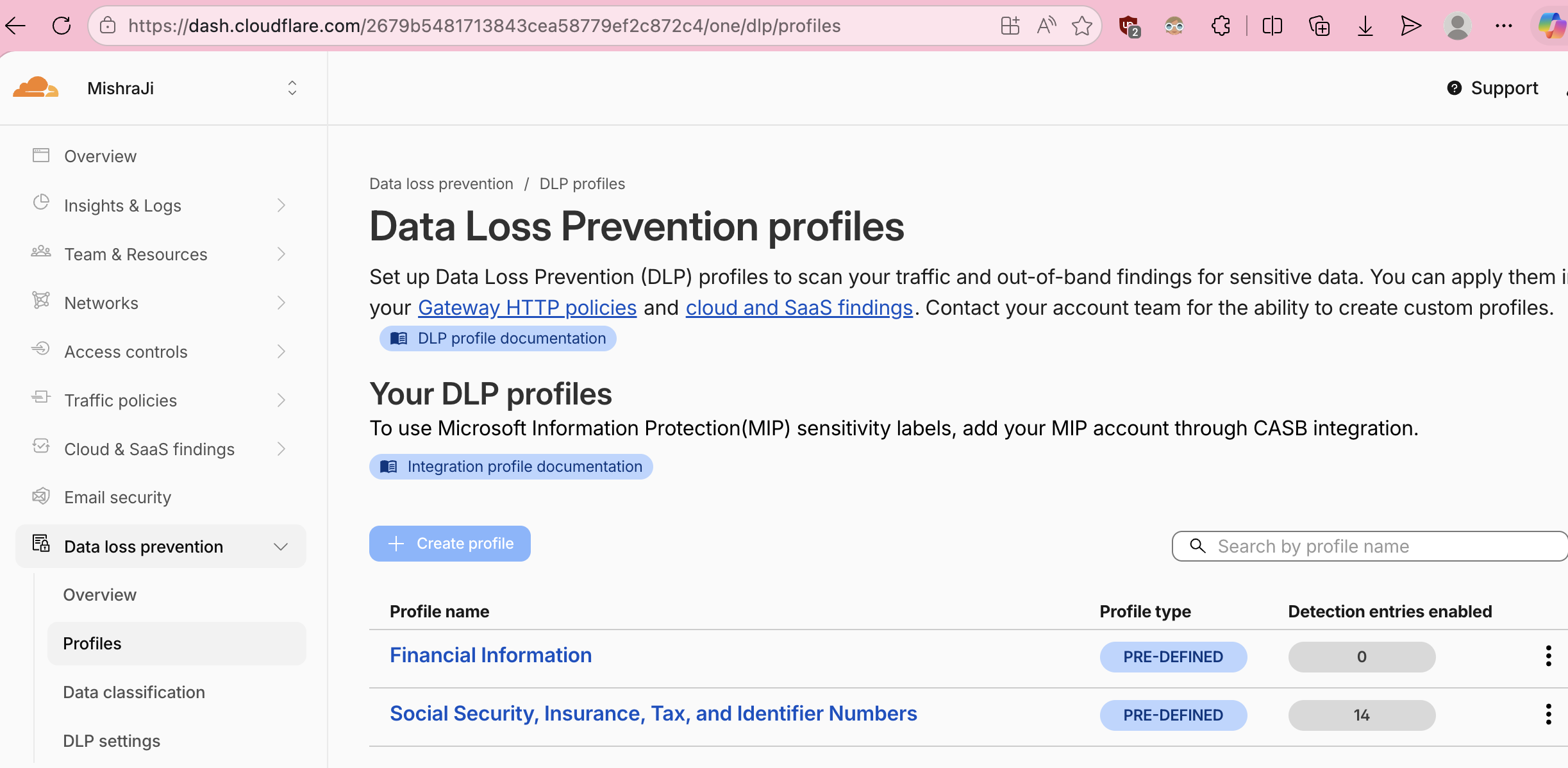1568x768 pixels.
Task: Open the apps grid icon in address bar
Action: pos(1010,26)
